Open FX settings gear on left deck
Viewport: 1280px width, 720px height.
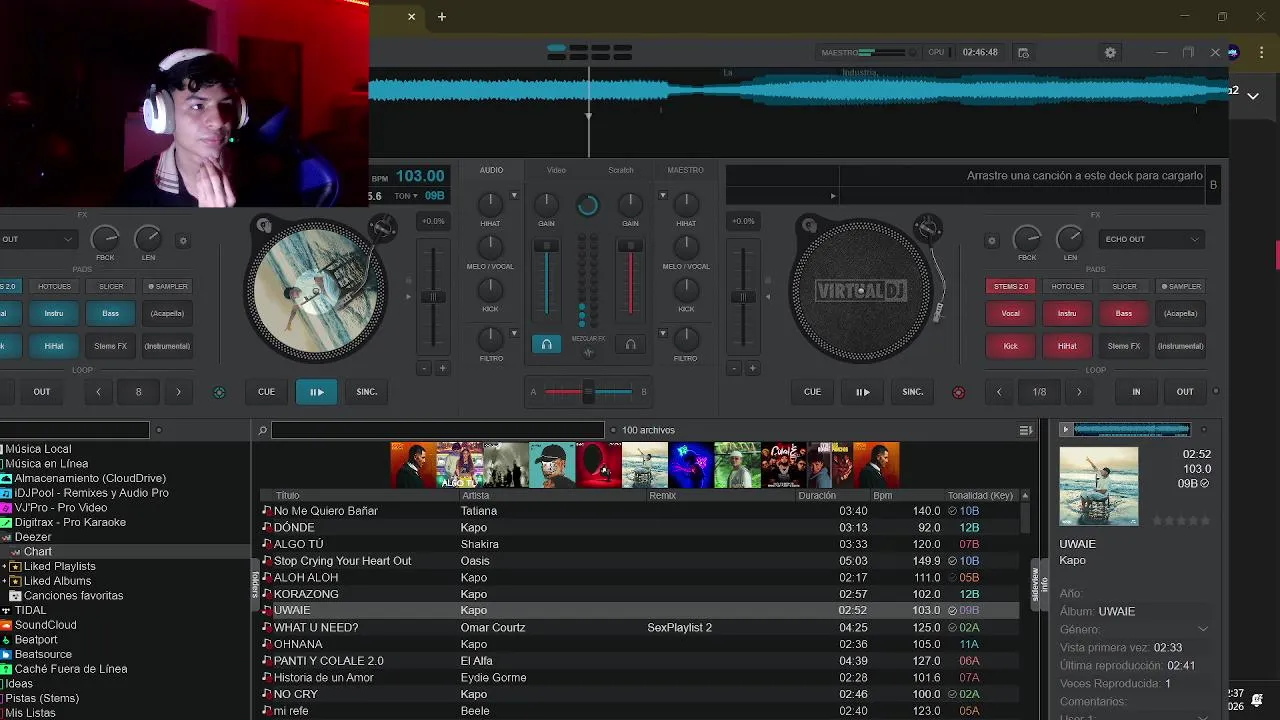click(x=182, y=240)
